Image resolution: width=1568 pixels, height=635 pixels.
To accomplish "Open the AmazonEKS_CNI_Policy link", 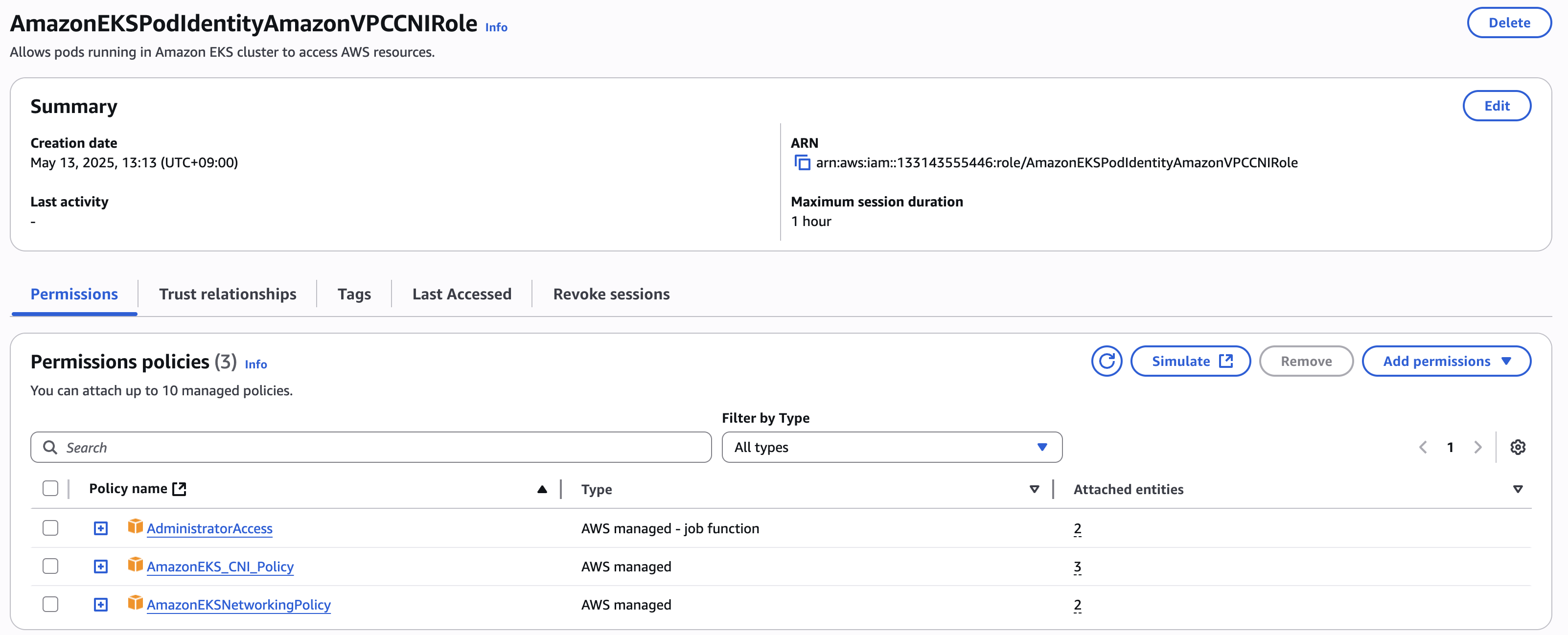I will [x=220, y=567].
